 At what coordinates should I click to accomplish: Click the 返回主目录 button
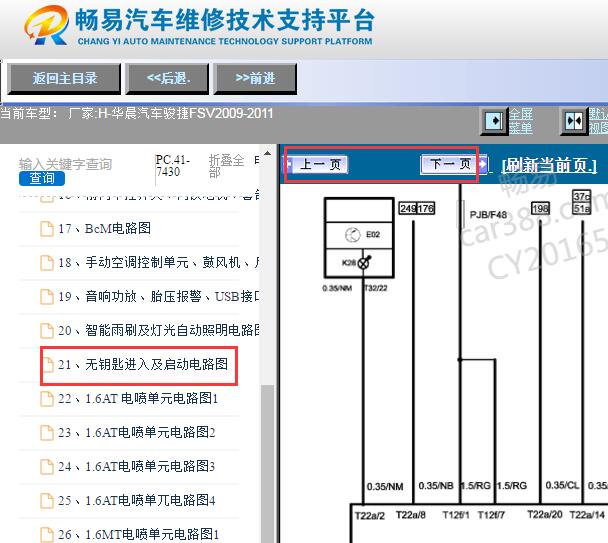pos(64,79)
